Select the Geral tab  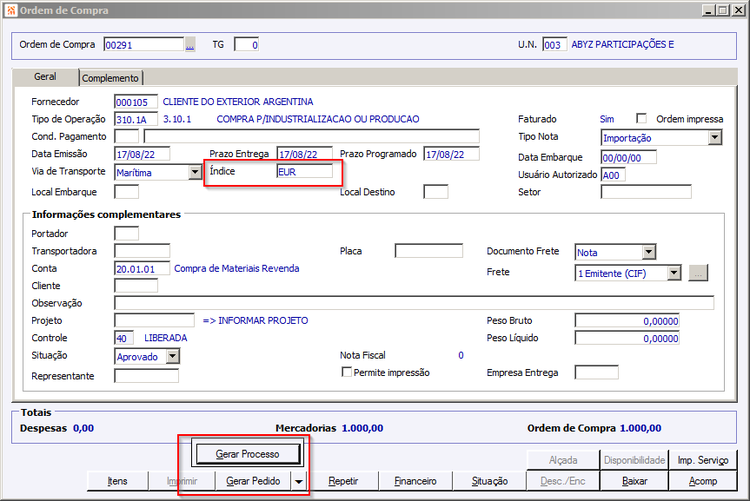(x=45, y=77)
